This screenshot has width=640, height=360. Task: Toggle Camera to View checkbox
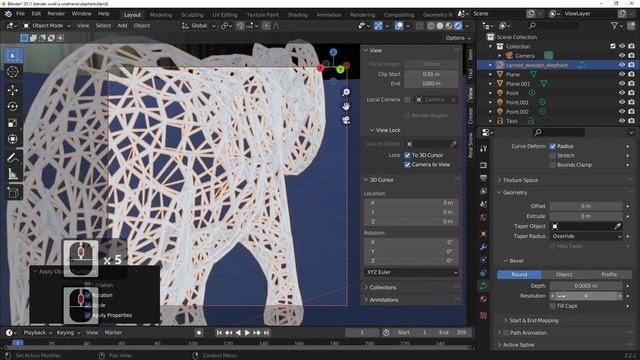click(x=407, y=164)
